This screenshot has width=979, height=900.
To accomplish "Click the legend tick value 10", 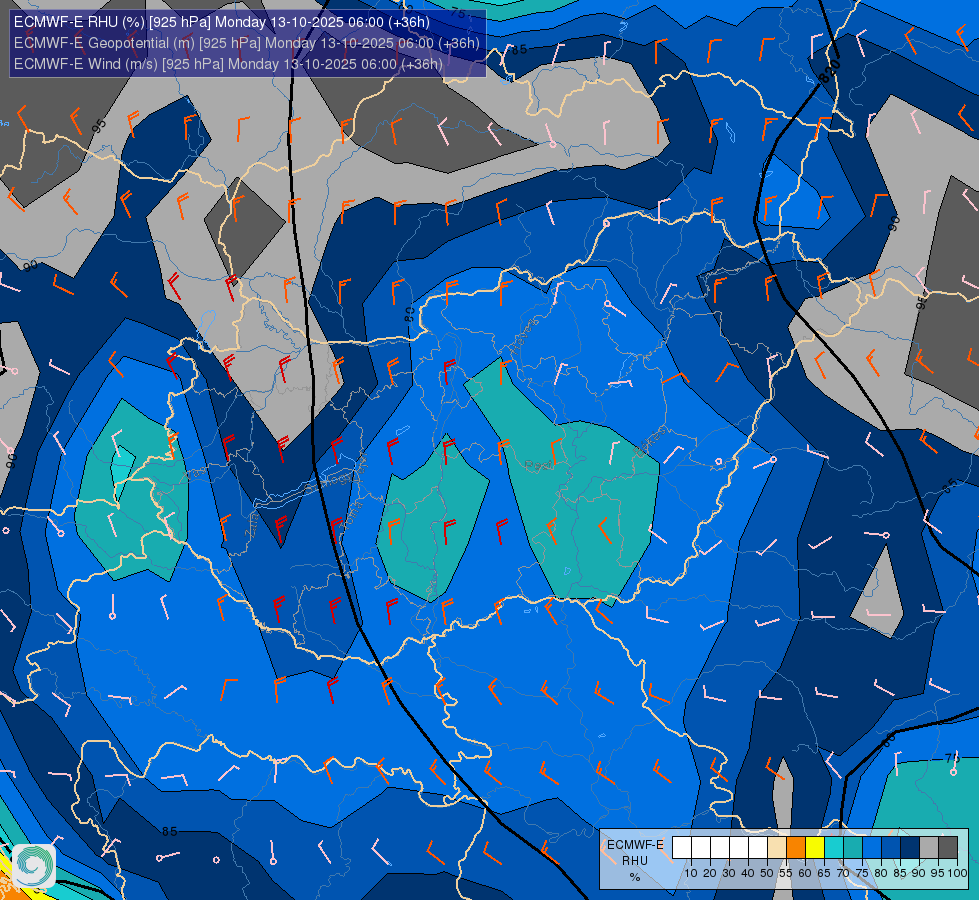I will click(691, 873).
